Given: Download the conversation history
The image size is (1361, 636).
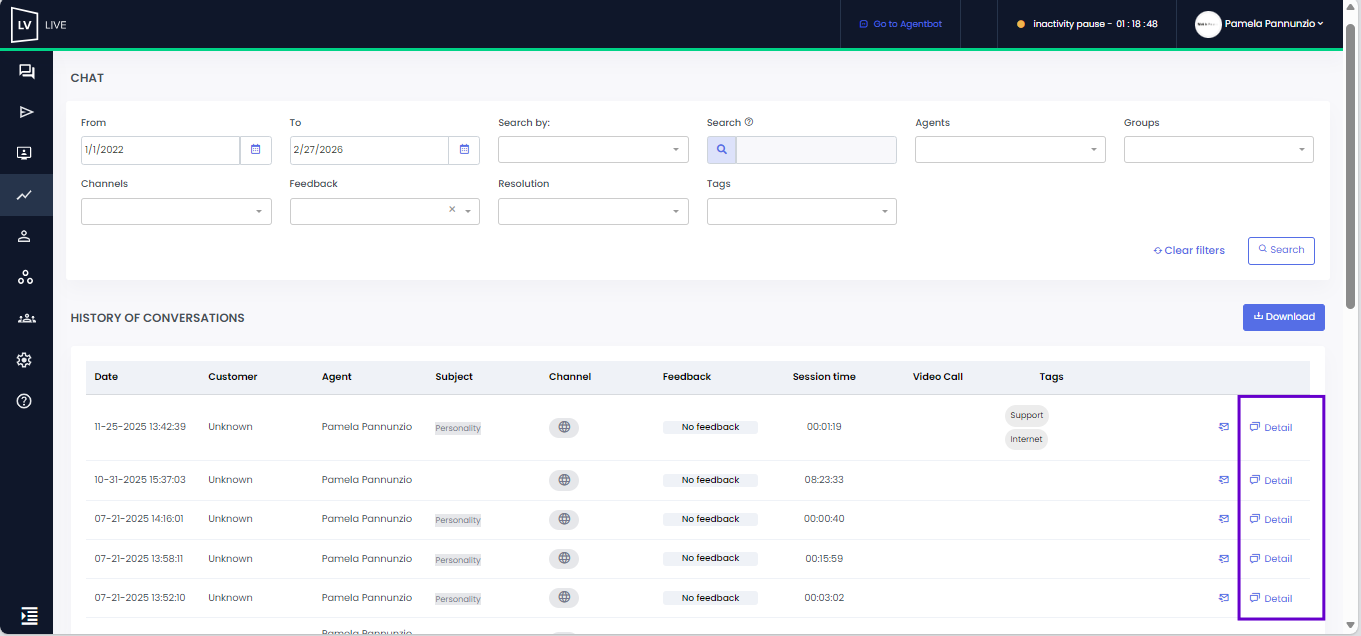Looking at the screenshot, I should (x=1284, y=317).
